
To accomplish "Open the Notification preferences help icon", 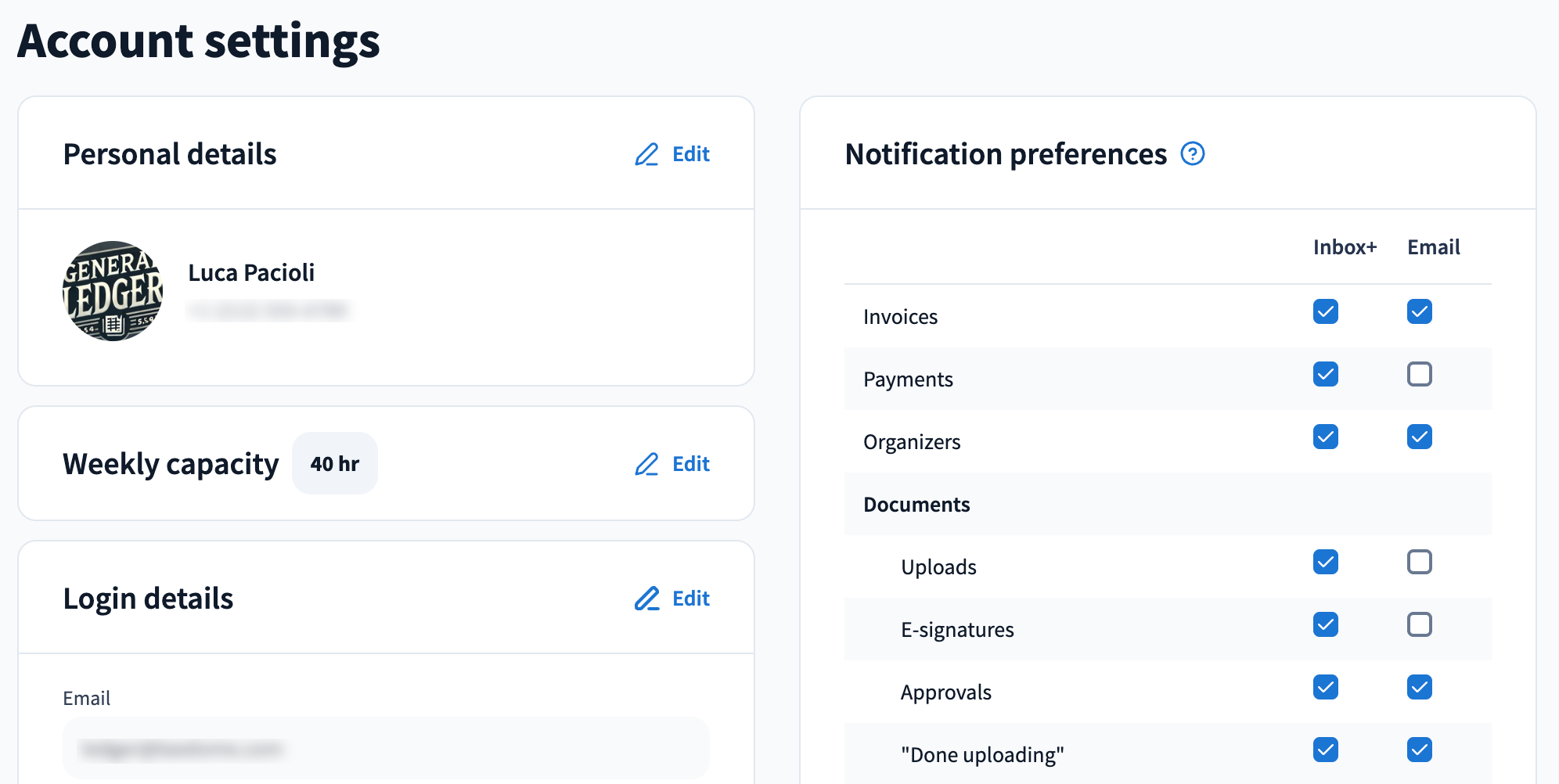I will pos(1192,154).
